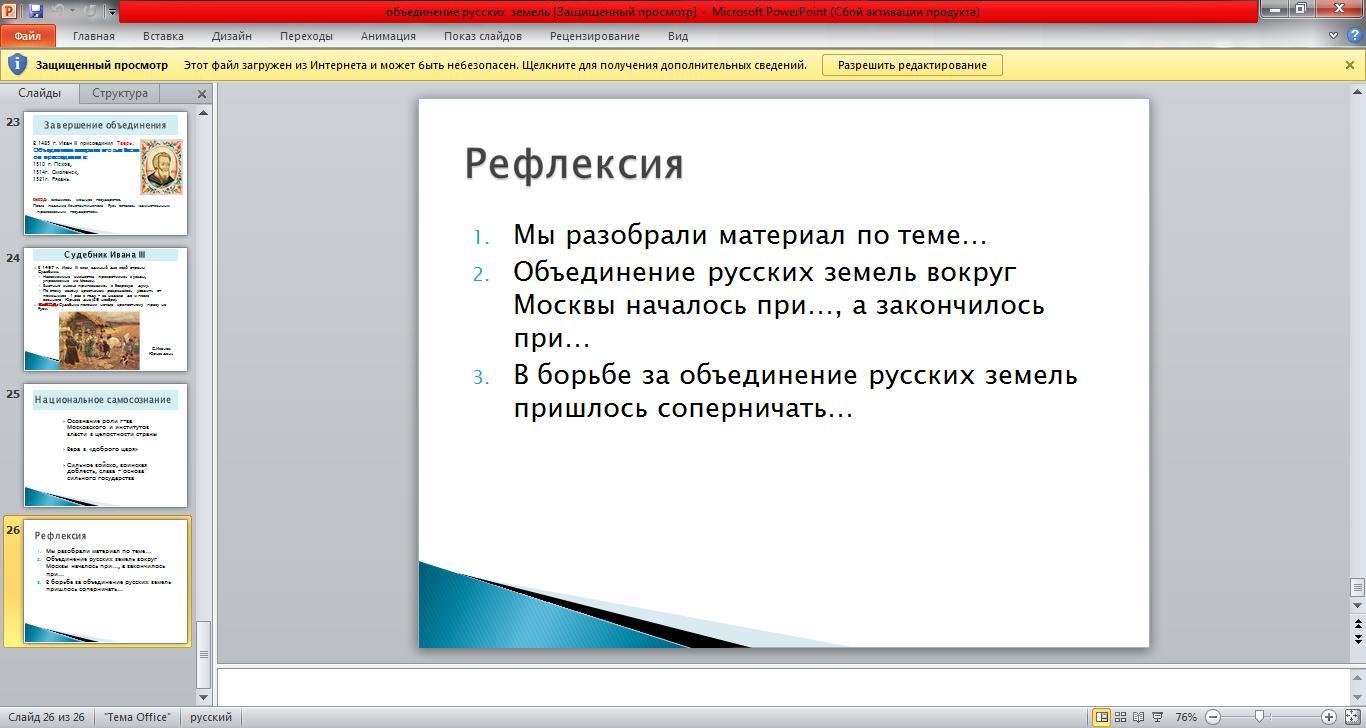The height and width of the screenshot is (728, 1366).
Task: Click the PowerPoint application icon in title bar
Action: click(9, 11)
